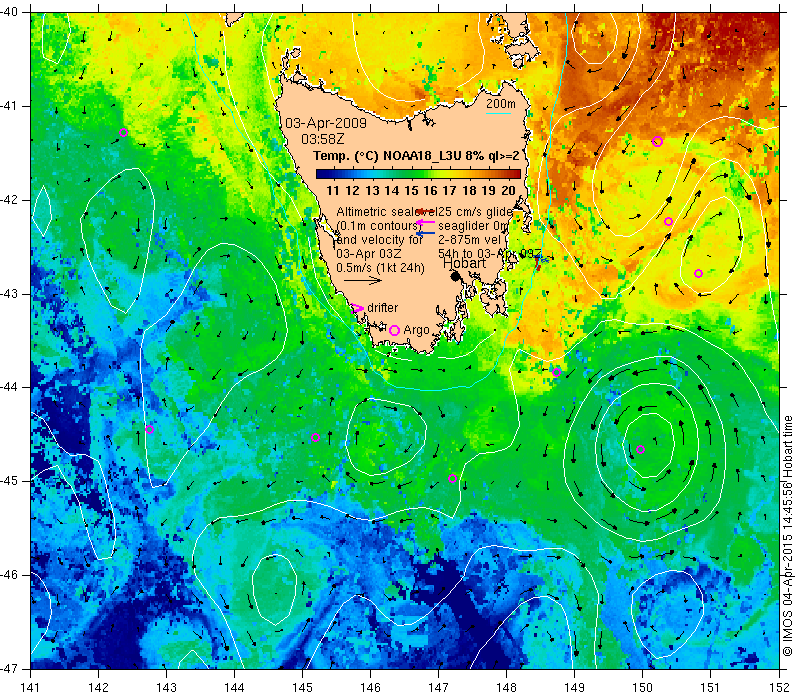Click the longitude axis label '152'
800x700 pixels.
coord(779,687)
